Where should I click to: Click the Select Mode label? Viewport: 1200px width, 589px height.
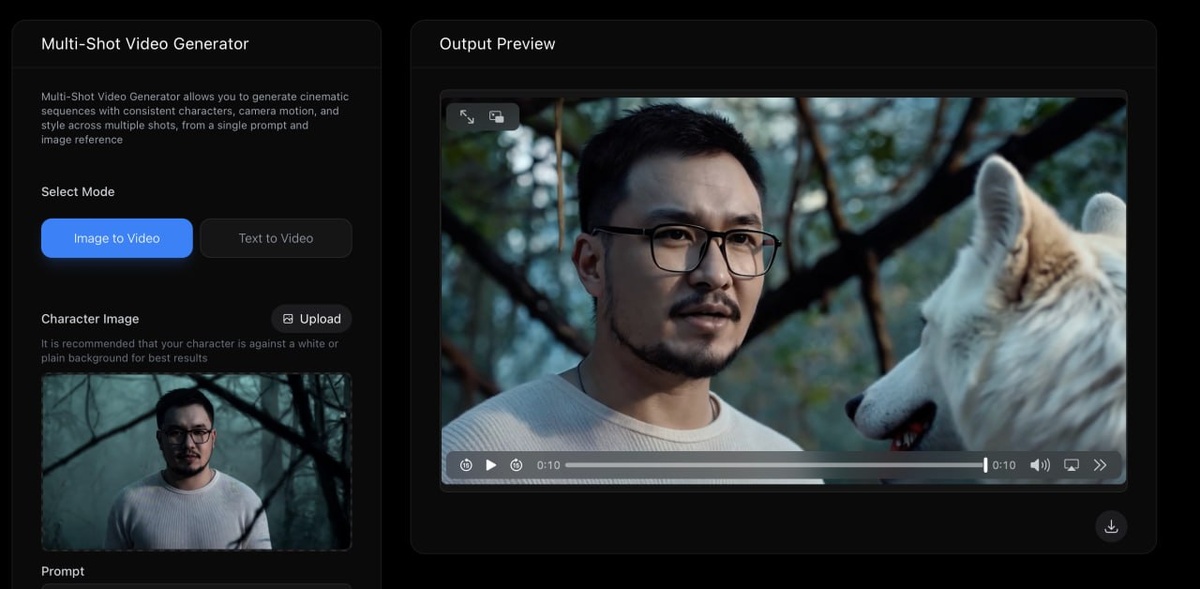coord(78,192)
